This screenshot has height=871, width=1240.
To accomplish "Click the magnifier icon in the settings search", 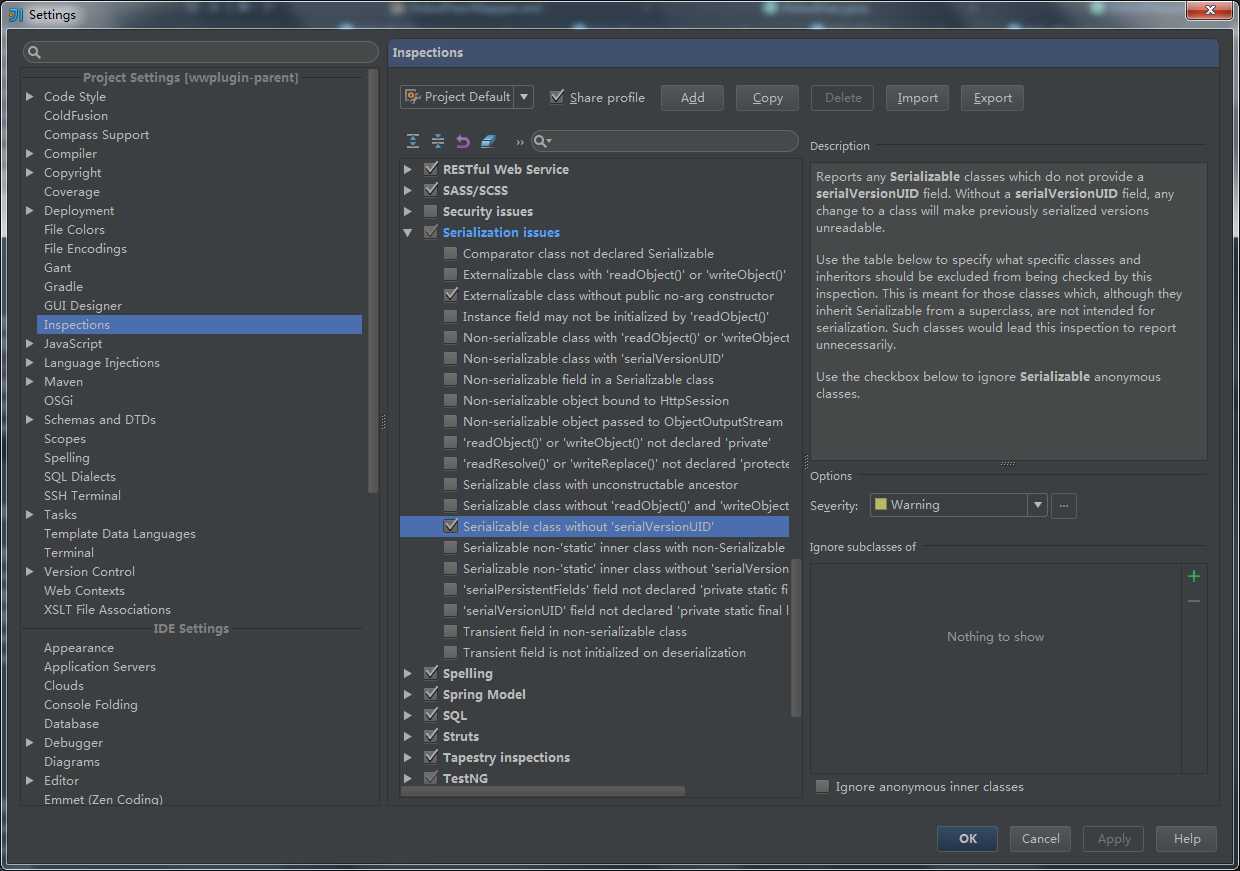I will (x=34, y=52).
